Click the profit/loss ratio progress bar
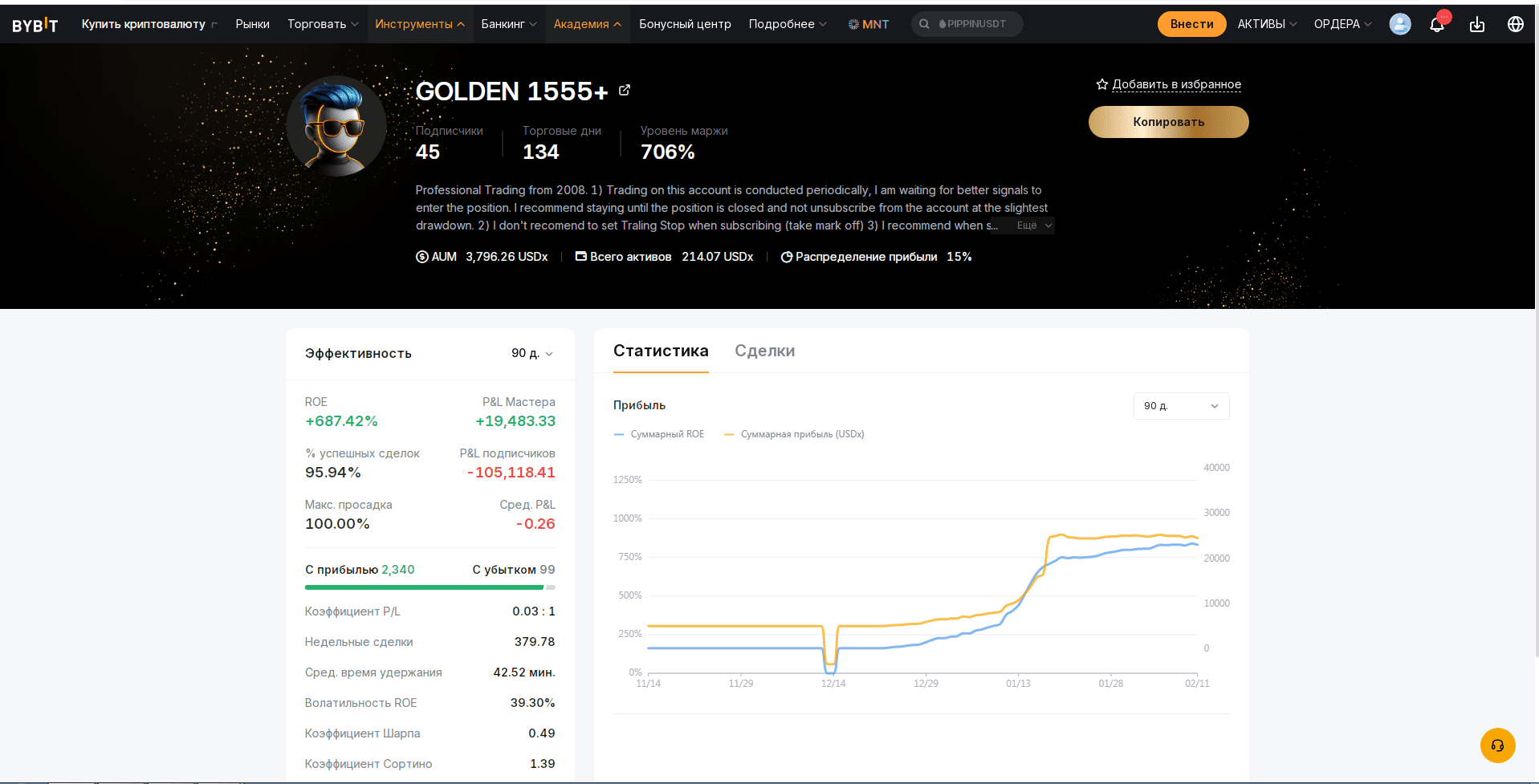The image size is (1539, 784). coord(430,587)
